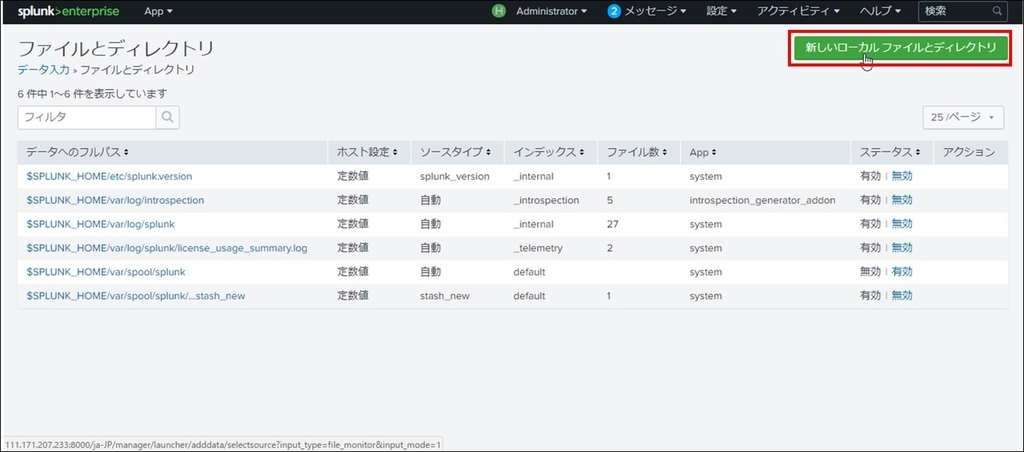Viewport: 1024px width, 452px height.
Task: Click the _telemetry index cell
Action: tap(537, 248)
